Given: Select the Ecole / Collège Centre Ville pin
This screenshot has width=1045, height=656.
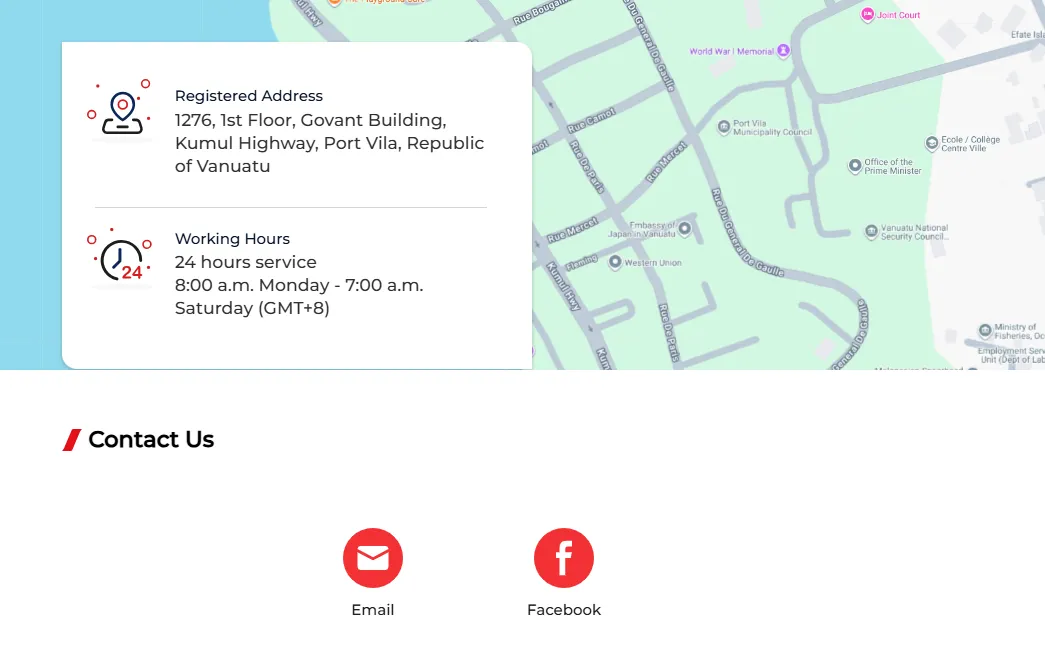Looking at the screenshot, I should (932, 143).
